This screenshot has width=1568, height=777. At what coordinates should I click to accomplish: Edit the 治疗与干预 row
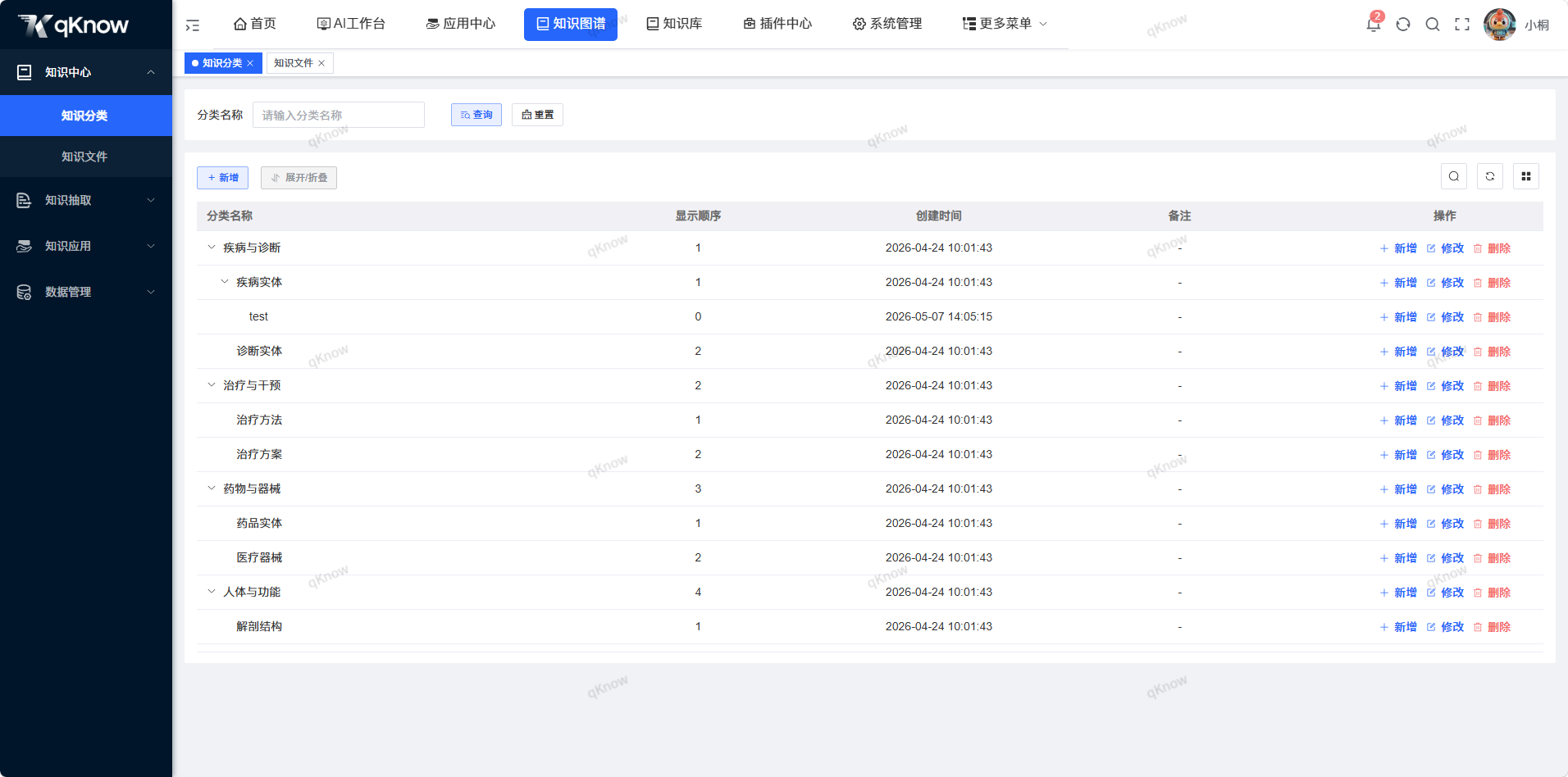click(1445, 386)
